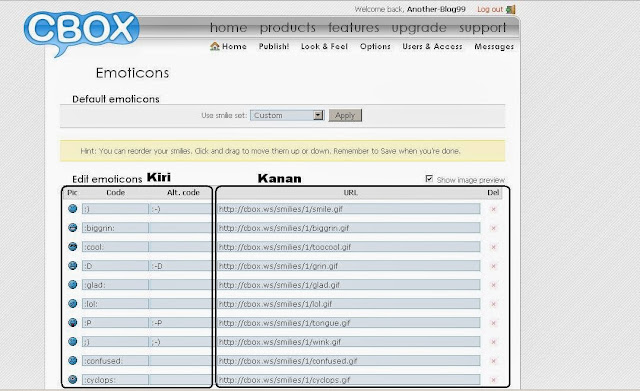
Task: Click the Alt. code field containing :-D
Action: point(180,266)
